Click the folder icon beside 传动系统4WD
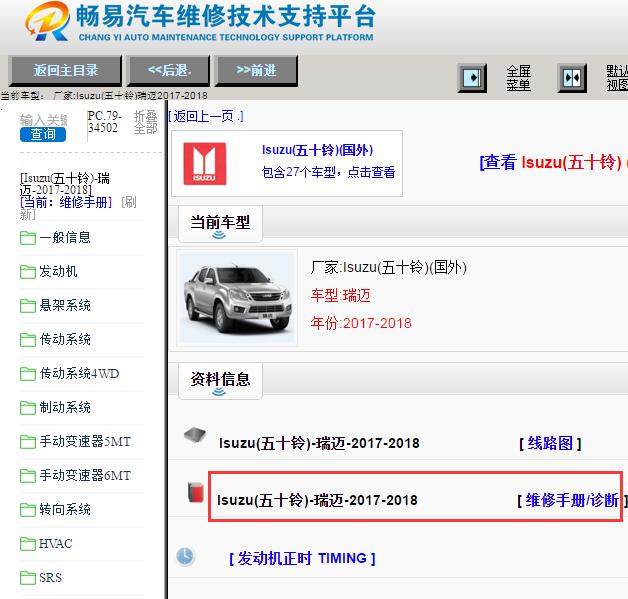 28,374
